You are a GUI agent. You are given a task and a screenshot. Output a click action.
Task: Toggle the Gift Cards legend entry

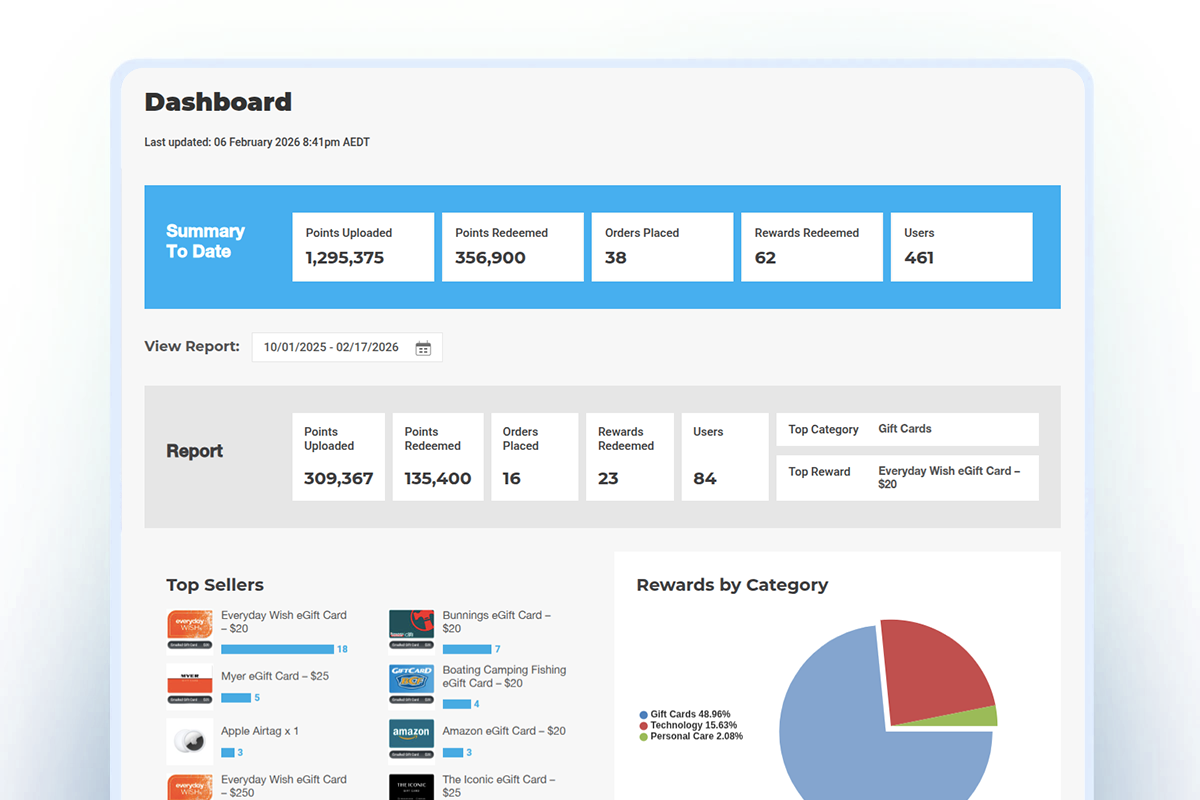click(681, 713)
